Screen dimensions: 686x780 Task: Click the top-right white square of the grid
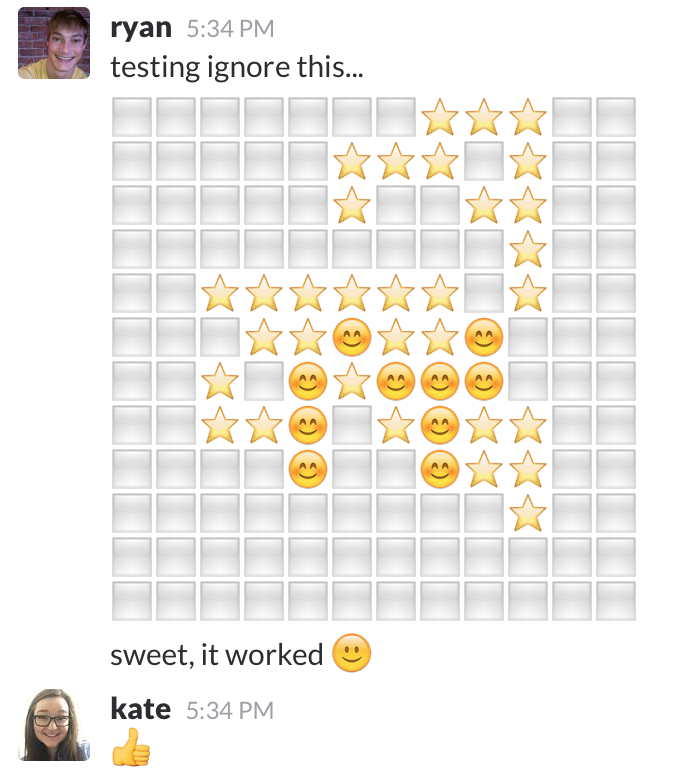click(x=616, y=117)
